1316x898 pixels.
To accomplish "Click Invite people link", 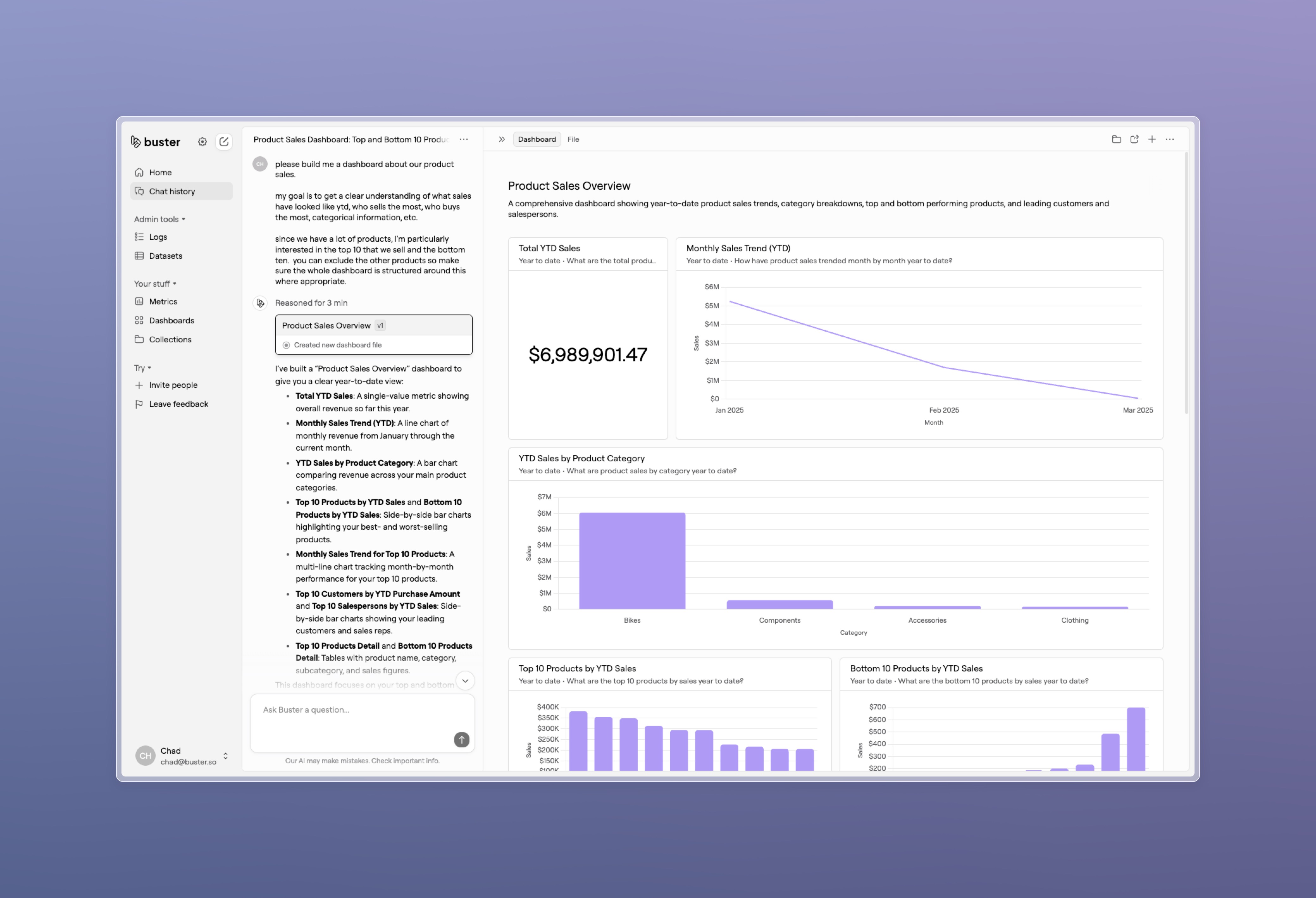I will point(173,385).
